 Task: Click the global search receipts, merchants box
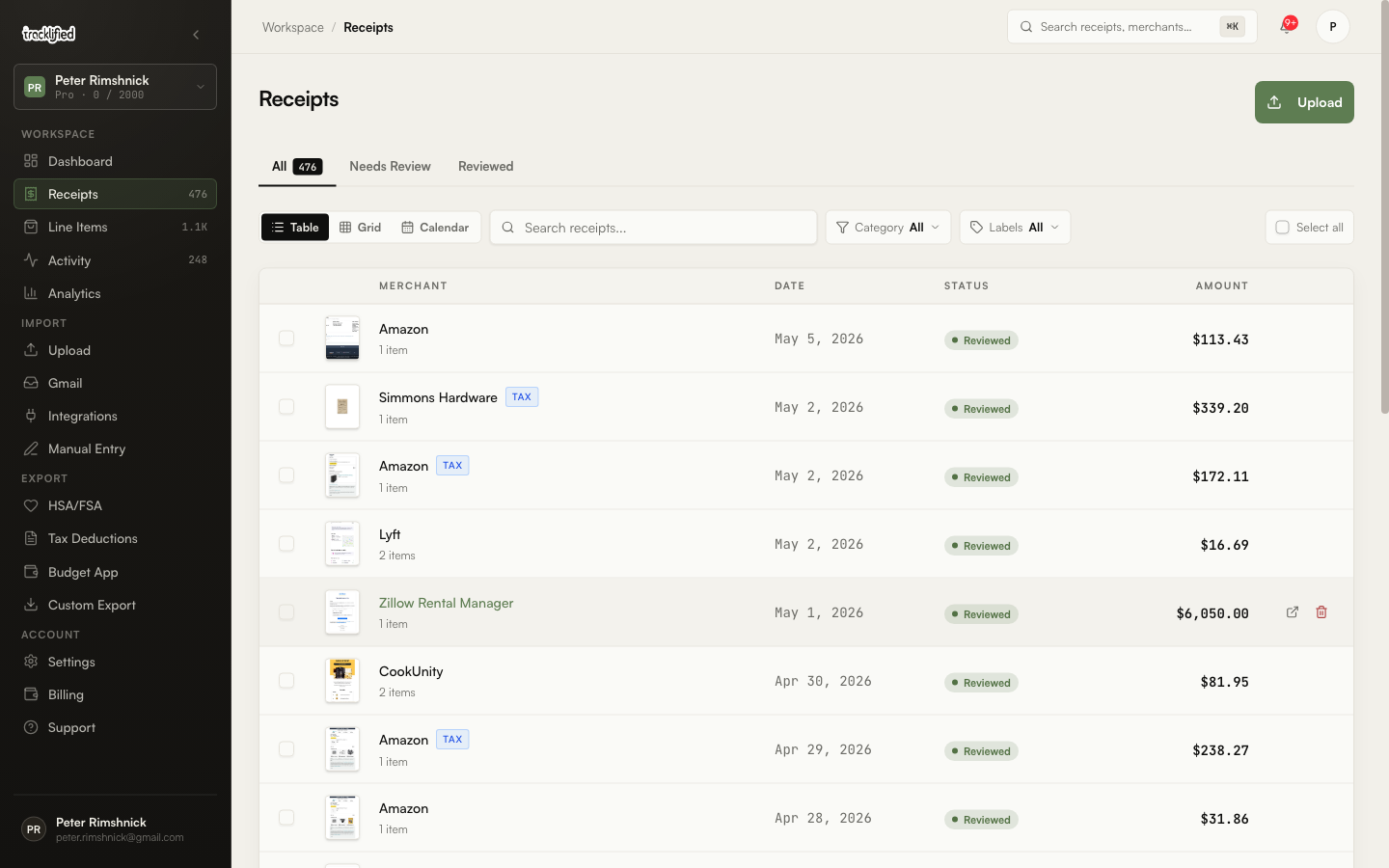pos(1131,27)
